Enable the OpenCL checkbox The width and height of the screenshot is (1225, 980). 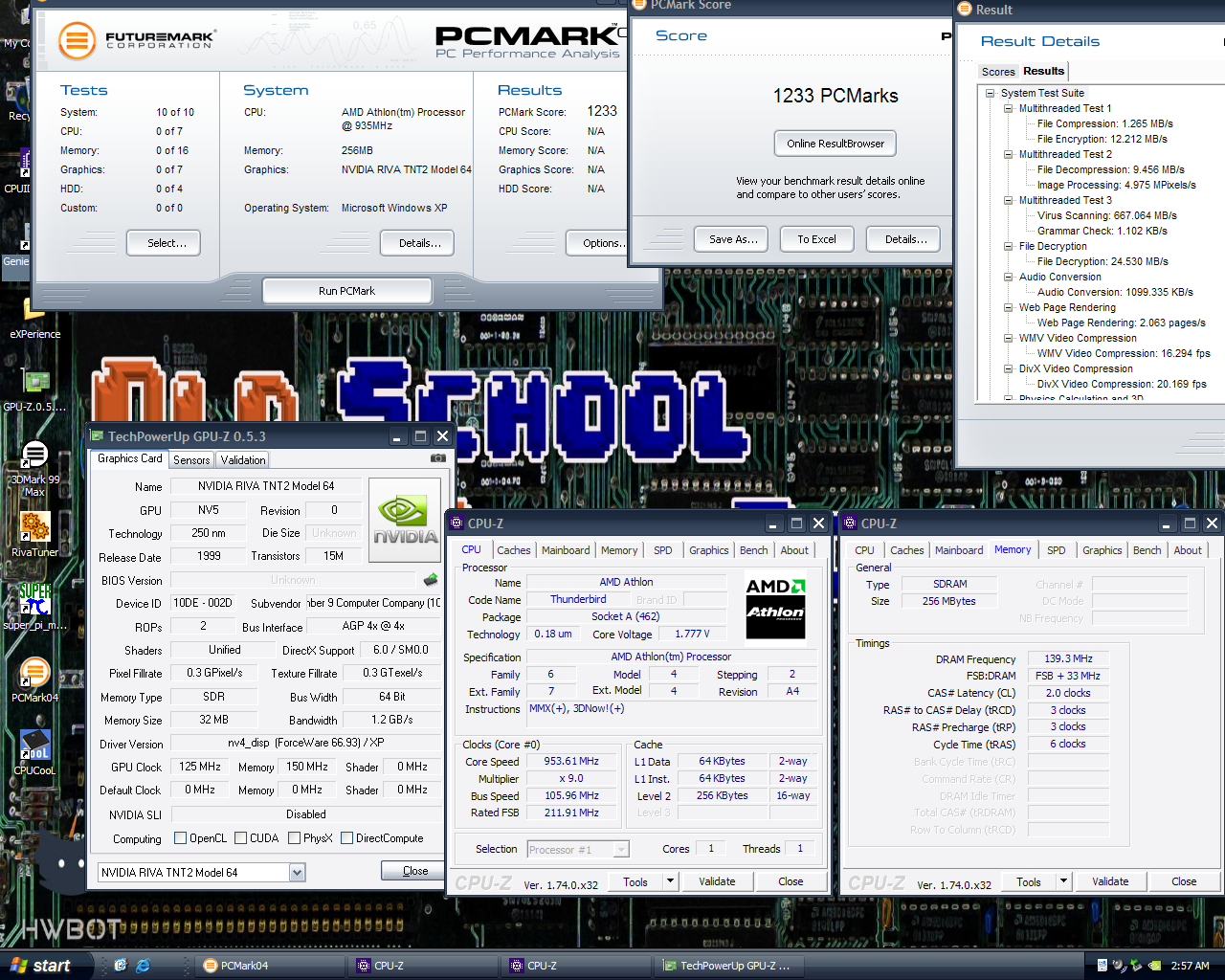[x=180, y=838]
